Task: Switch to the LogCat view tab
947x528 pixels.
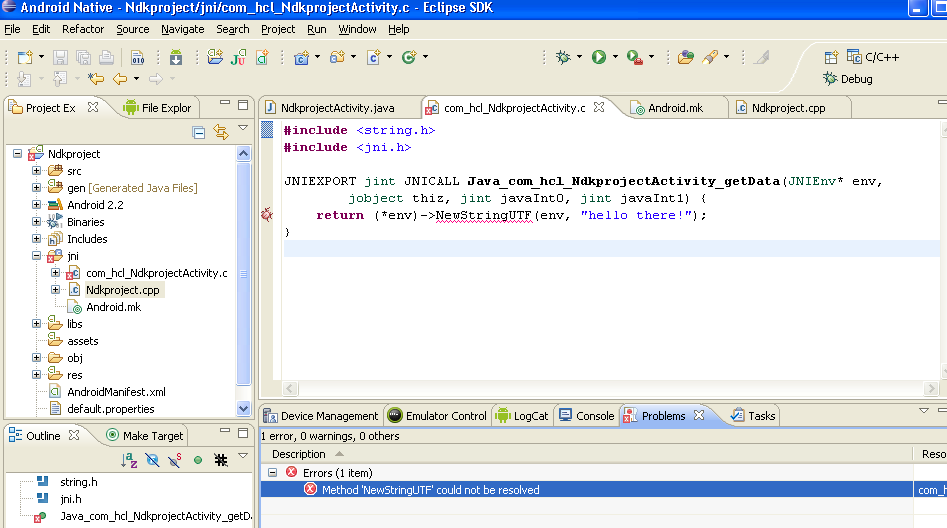Action: click(522, 416)
